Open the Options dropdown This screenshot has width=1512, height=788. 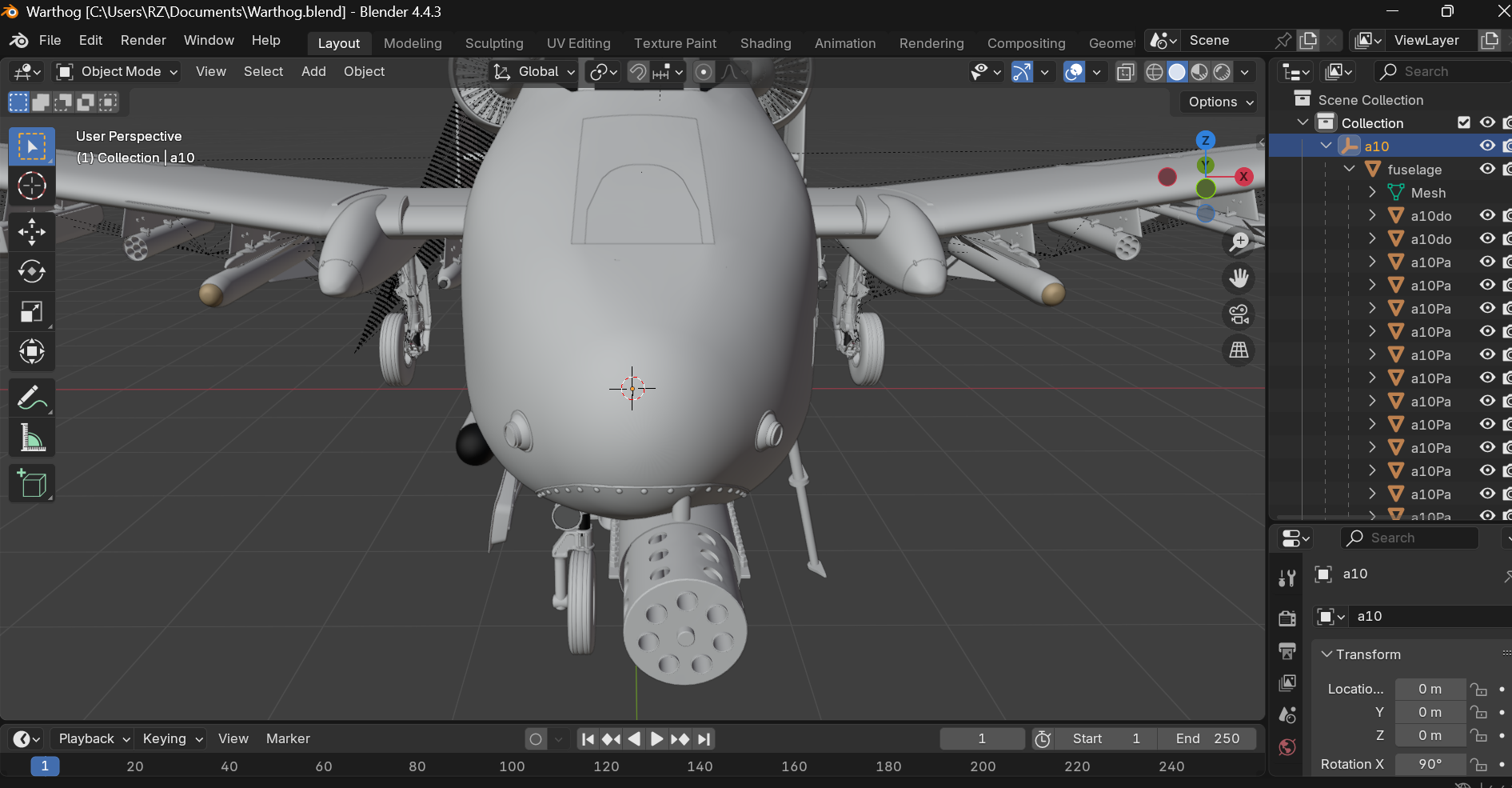pos(1220,102)
